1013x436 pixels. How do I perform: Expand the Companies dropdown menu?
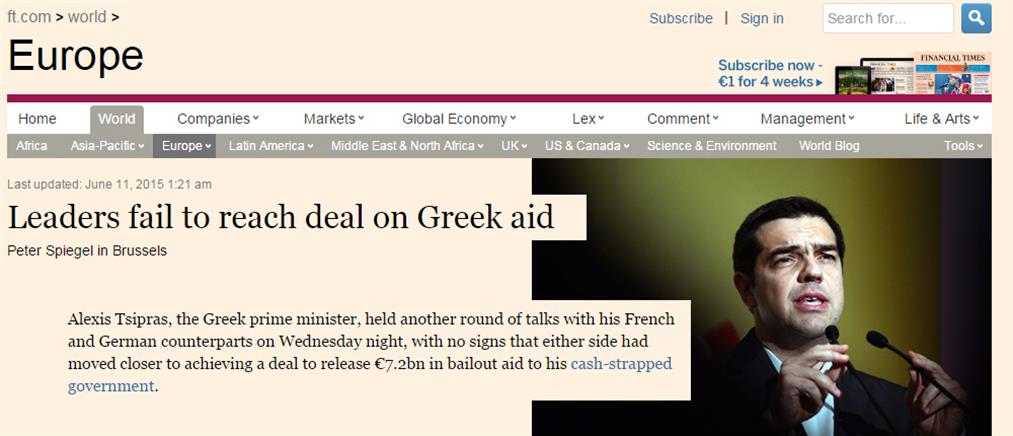coord(218,119)
